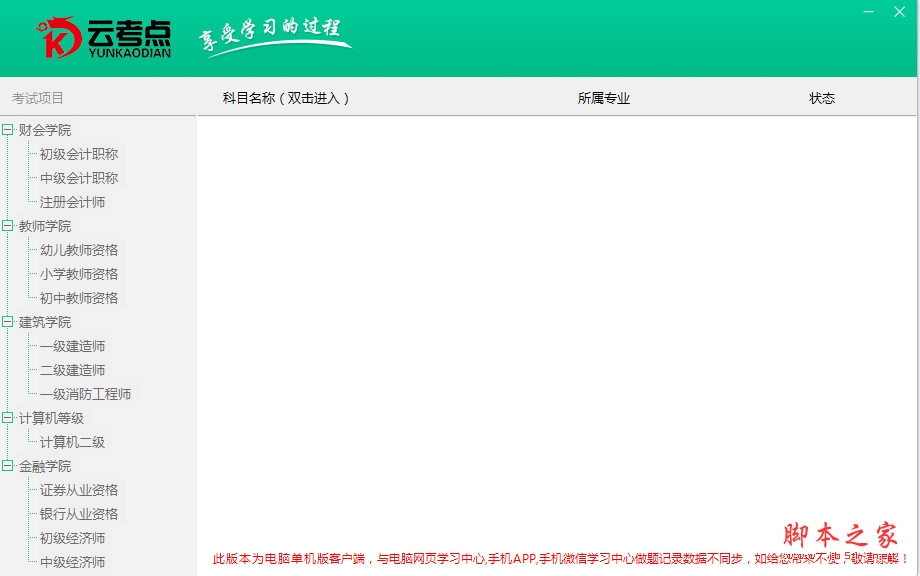Open the 注册会计师 exam item

coord(73,202)
